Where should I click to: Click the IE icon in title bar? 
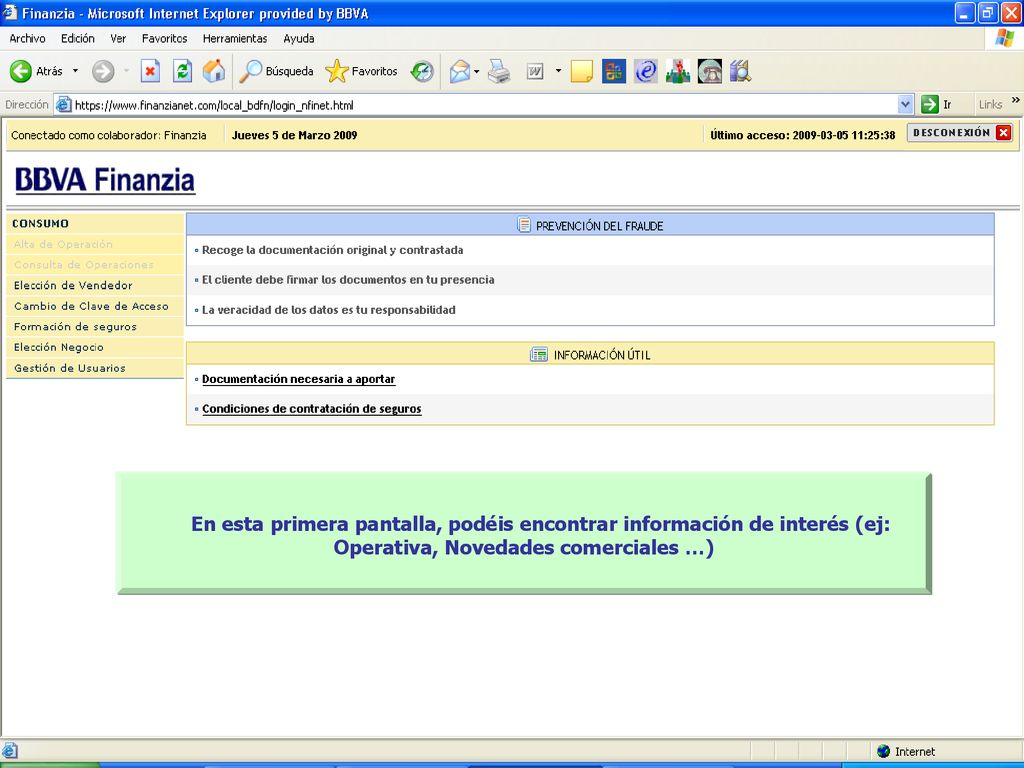(x=10, y=12)
